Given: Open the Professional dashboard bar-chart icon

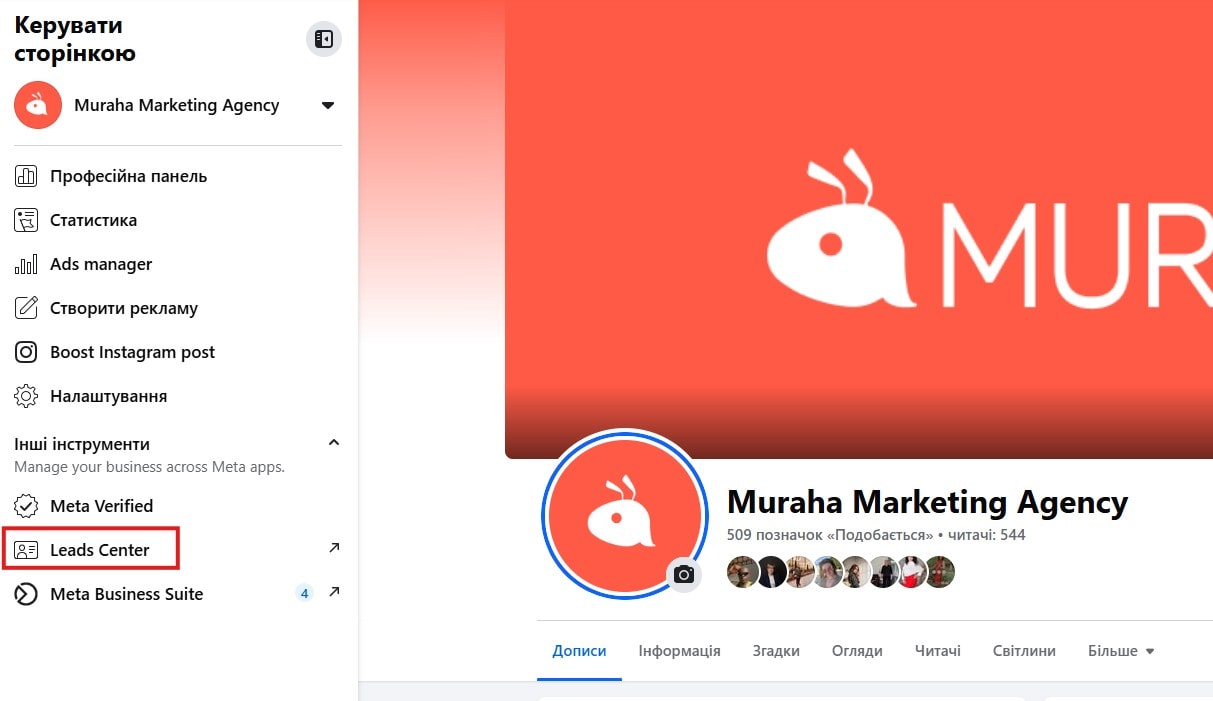Looking at the screenshot, I should [26, 176].
